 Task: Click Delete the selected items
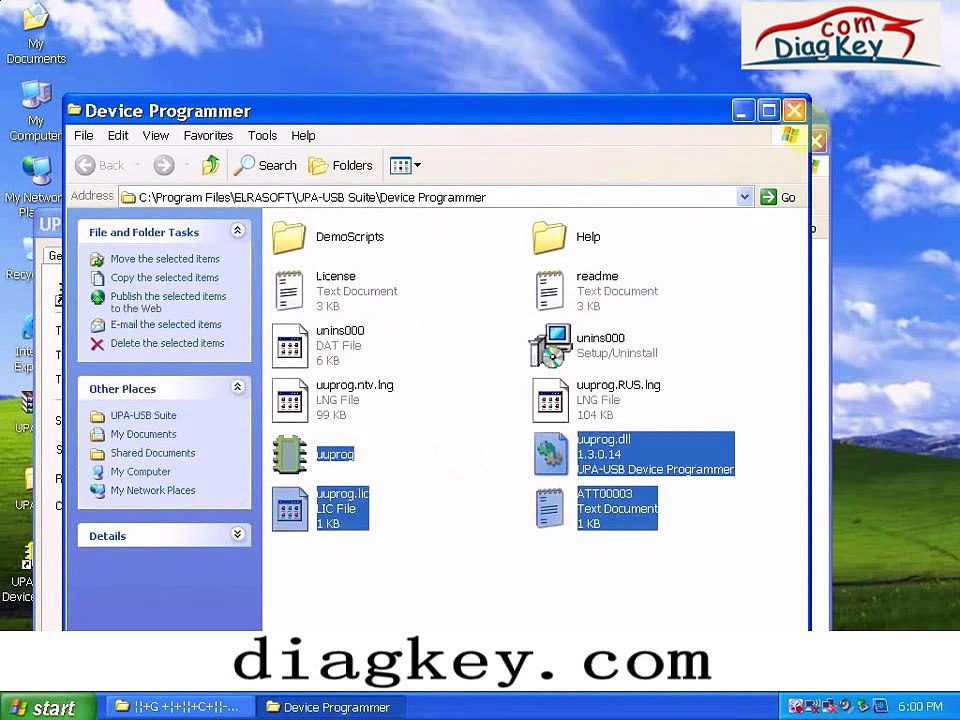pos(167,343)
